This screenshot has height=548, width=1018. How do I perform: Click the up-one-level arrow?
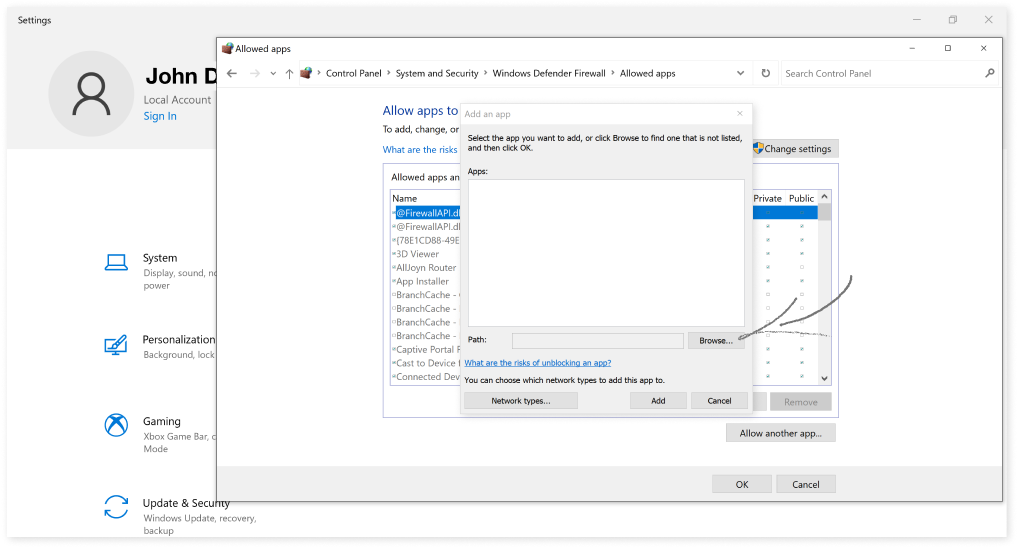pos(289,74)
